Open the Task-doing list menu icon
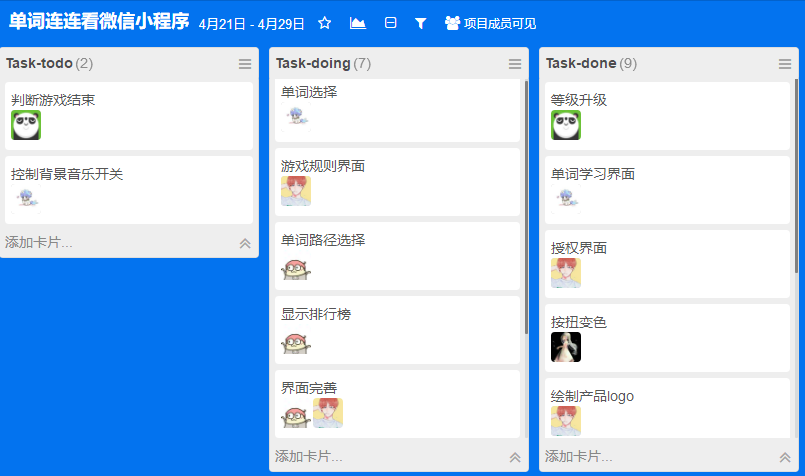The height and width of the screenshot is (476, 805). pos(515,64)
